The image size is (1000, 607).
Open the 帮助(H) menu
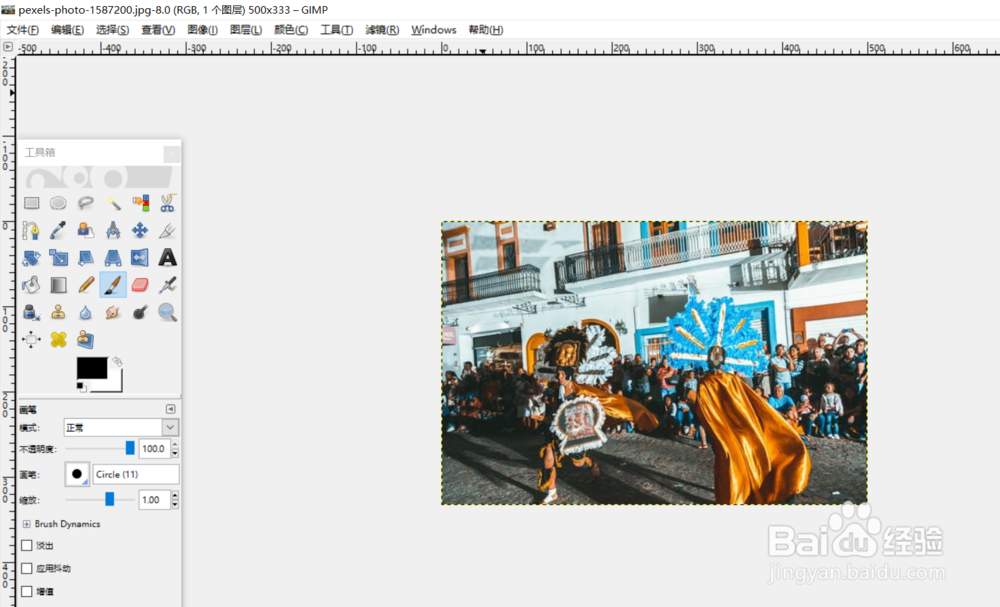[x=486, y=30]
